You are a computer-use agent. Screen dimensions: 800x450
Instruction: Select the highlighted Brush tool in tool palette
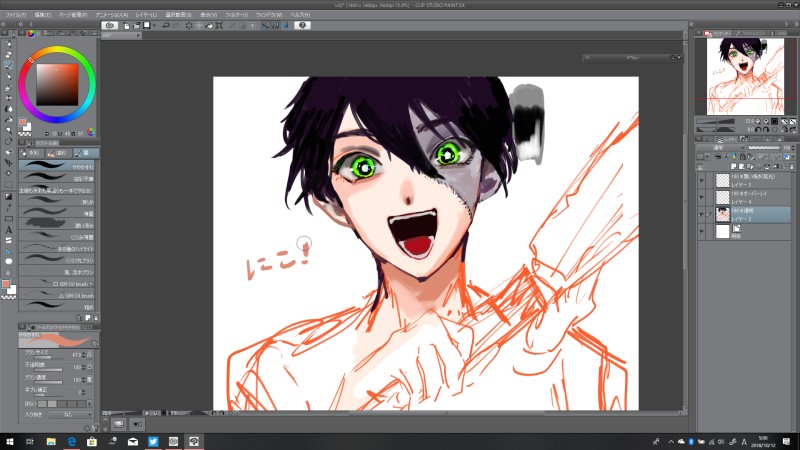point(9,65)
